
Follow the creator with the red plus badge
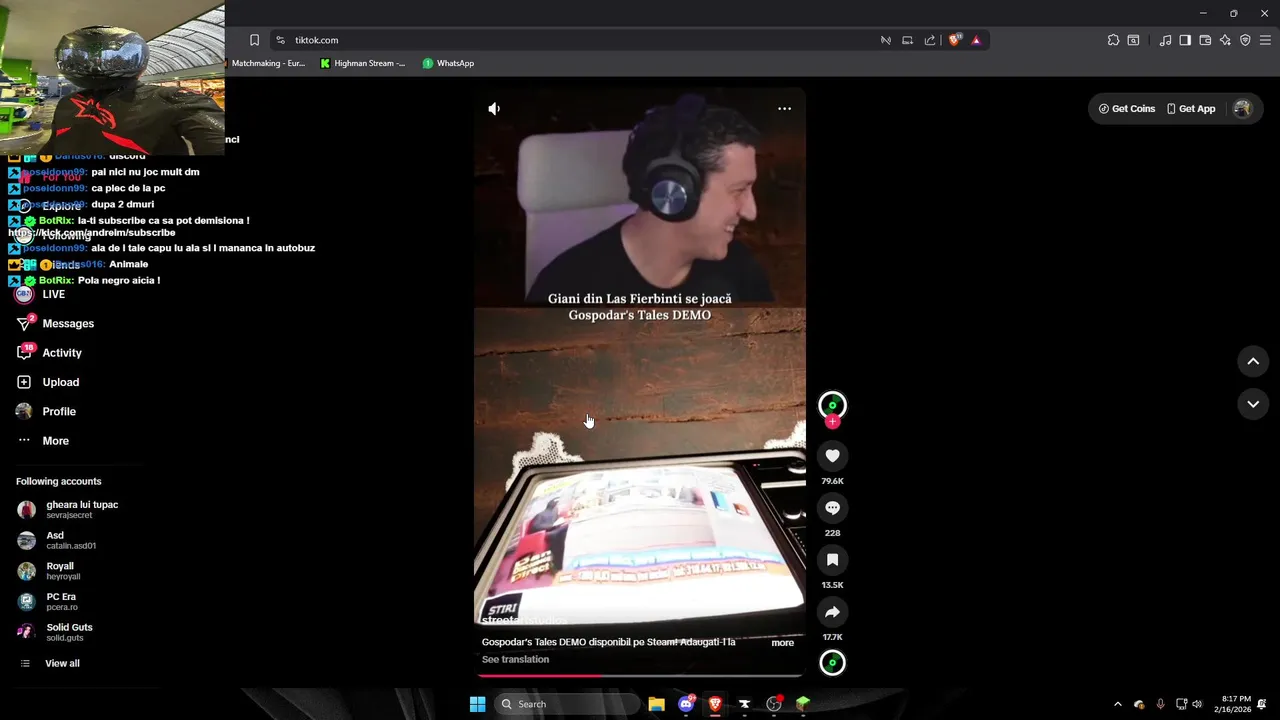point(832,422)
